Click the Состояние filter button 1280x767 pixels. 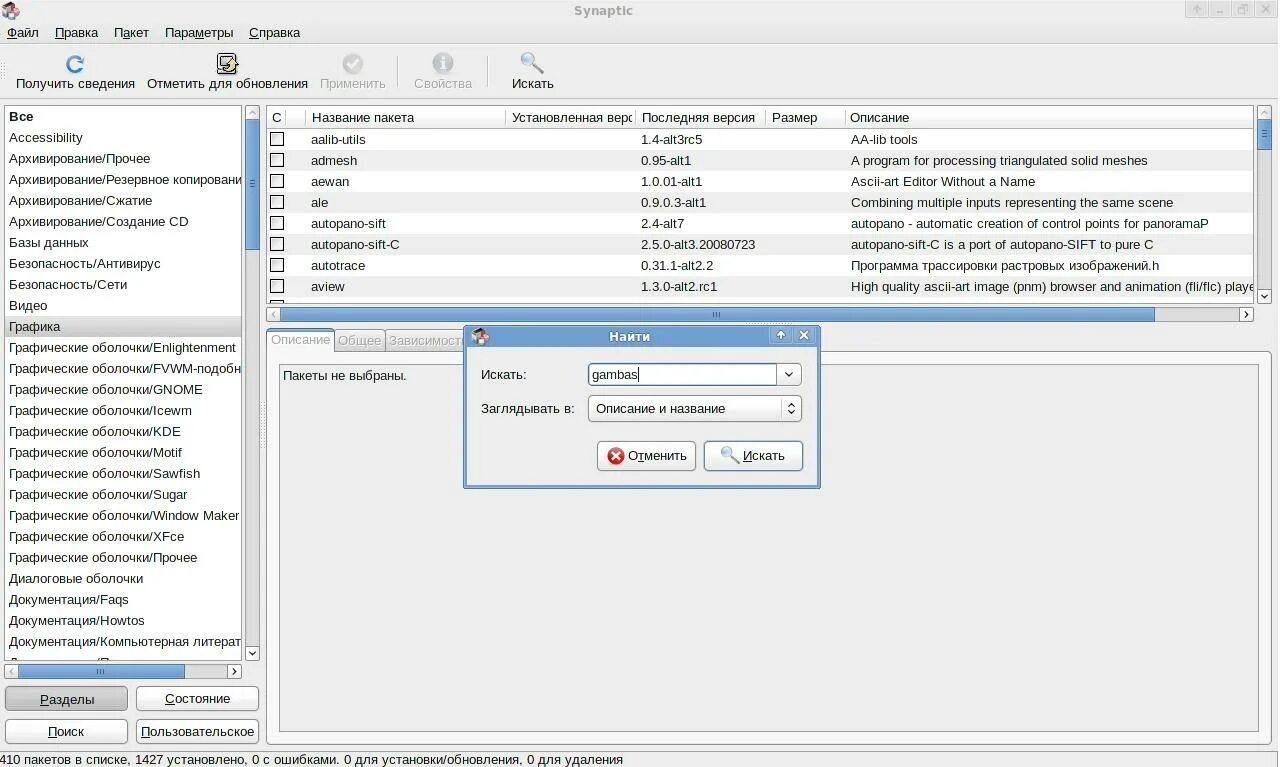pos(197,699)
